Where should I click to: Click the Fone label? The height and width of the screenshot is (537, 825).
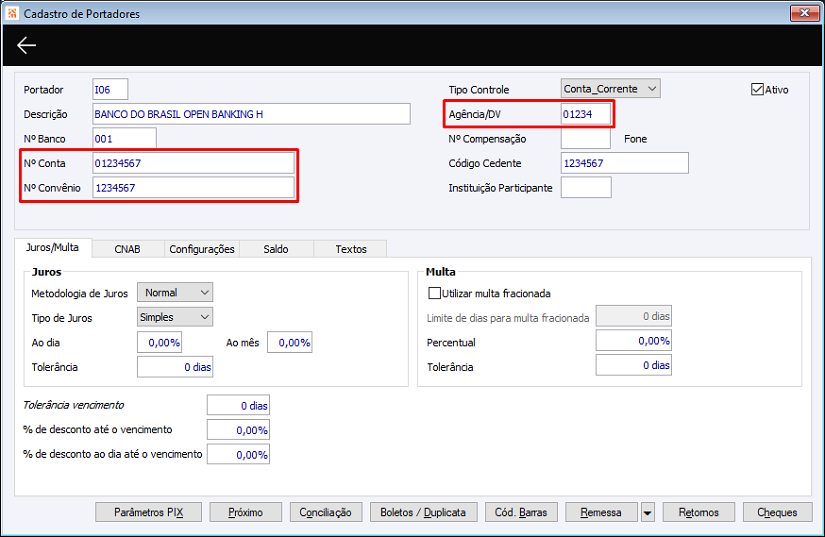pyautogui.click(x=636, y=139)
